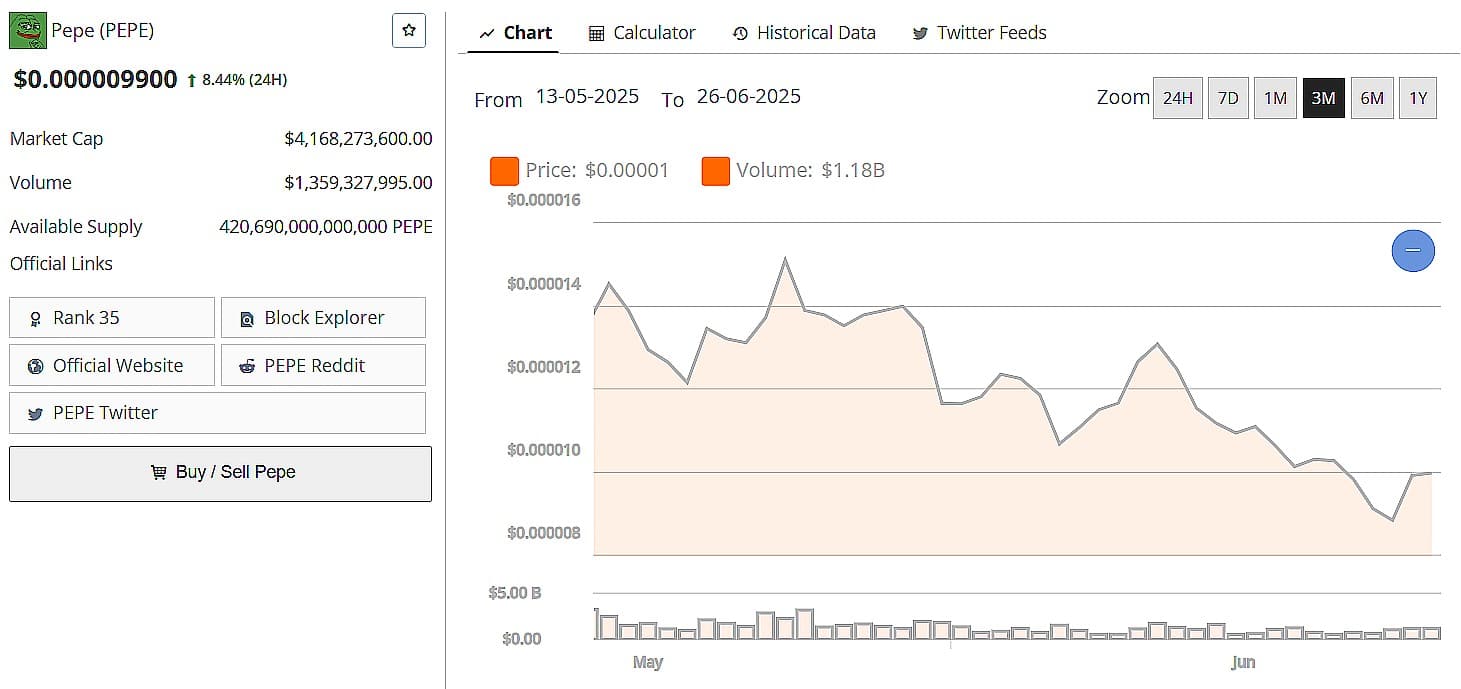Click the Zoom label
1461x689 pixels.
(1123, 97)
